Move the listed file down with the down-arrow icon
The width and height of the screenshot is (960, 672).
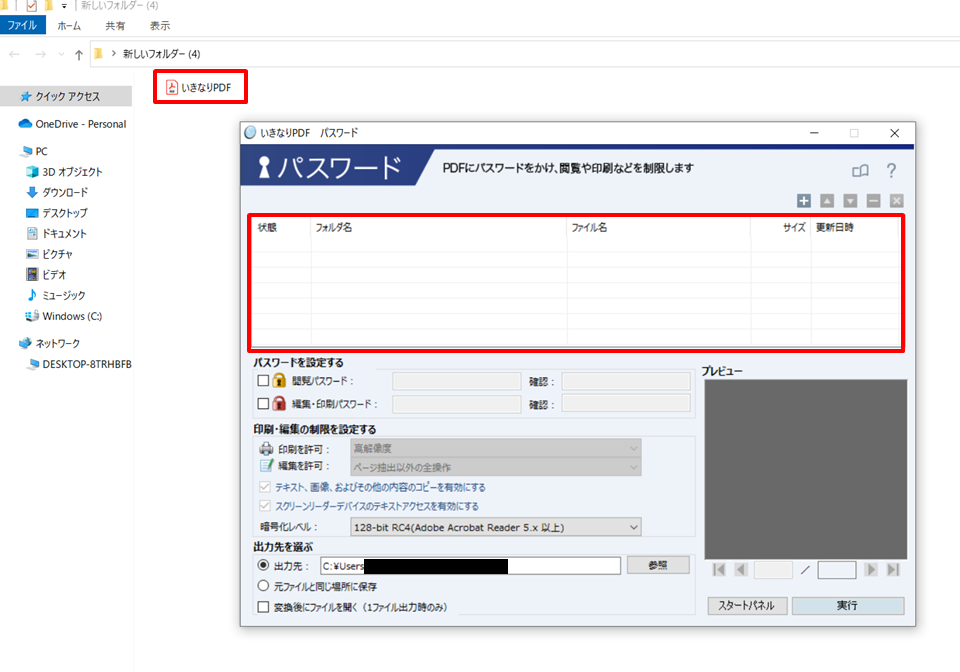click(x=850, y=201)
